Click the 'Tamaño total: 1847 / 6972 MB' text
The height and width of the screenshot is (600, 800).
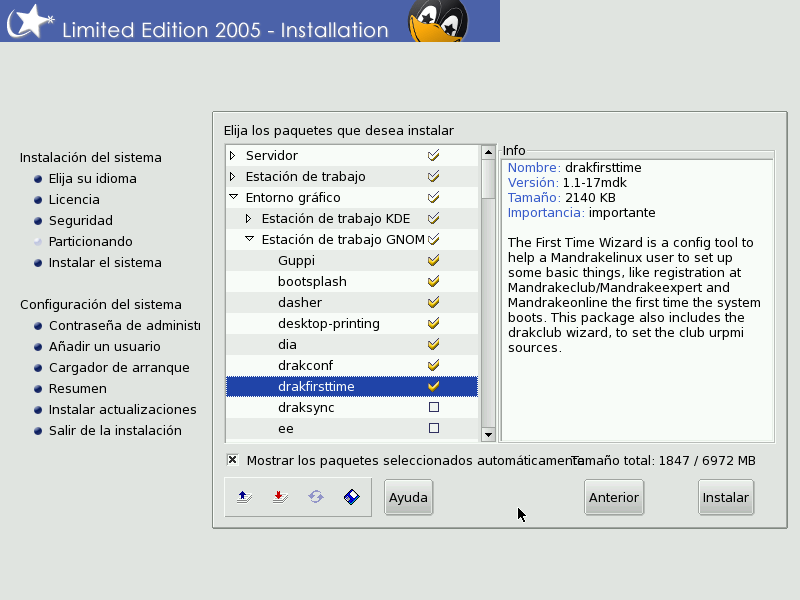pos(663,461)
